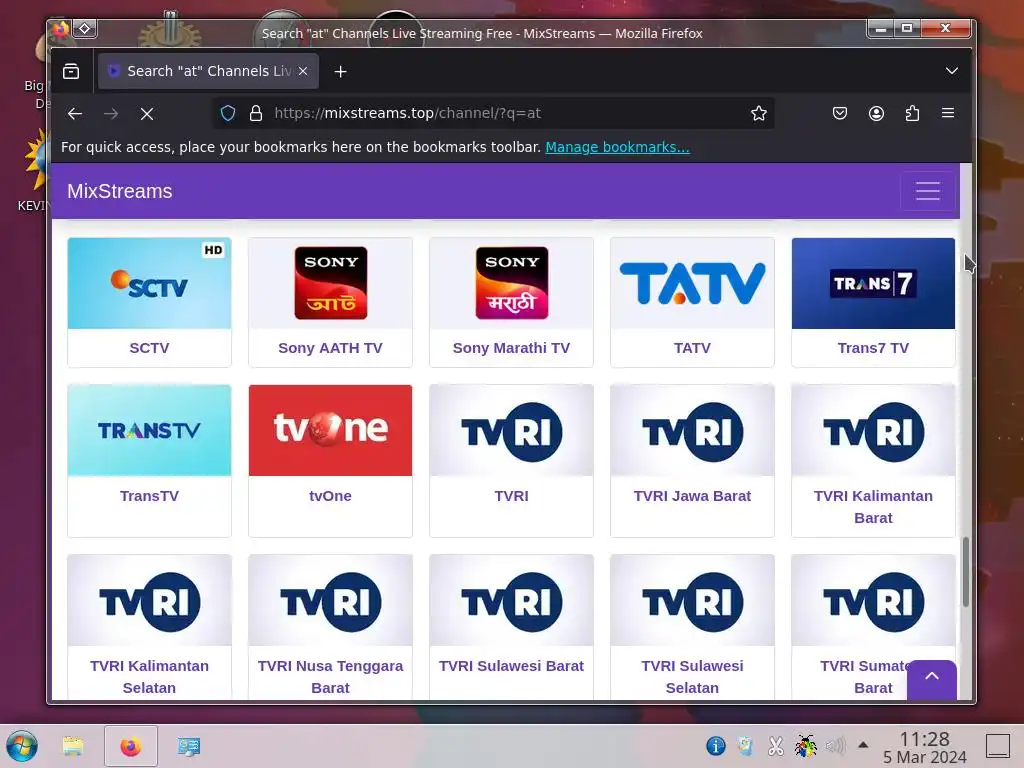
Task: Show site security padlock info
Action: [x=256, y=114]
